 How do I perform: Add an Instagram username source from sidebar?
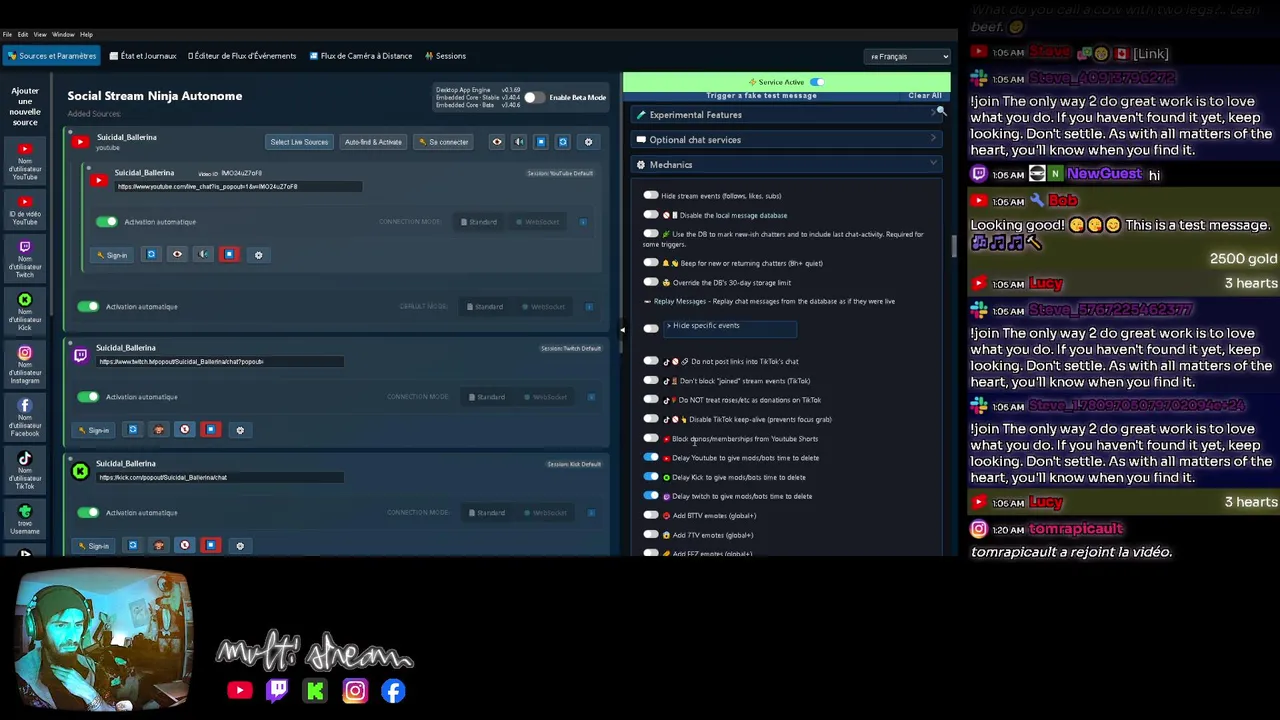(x=25, y=365)
